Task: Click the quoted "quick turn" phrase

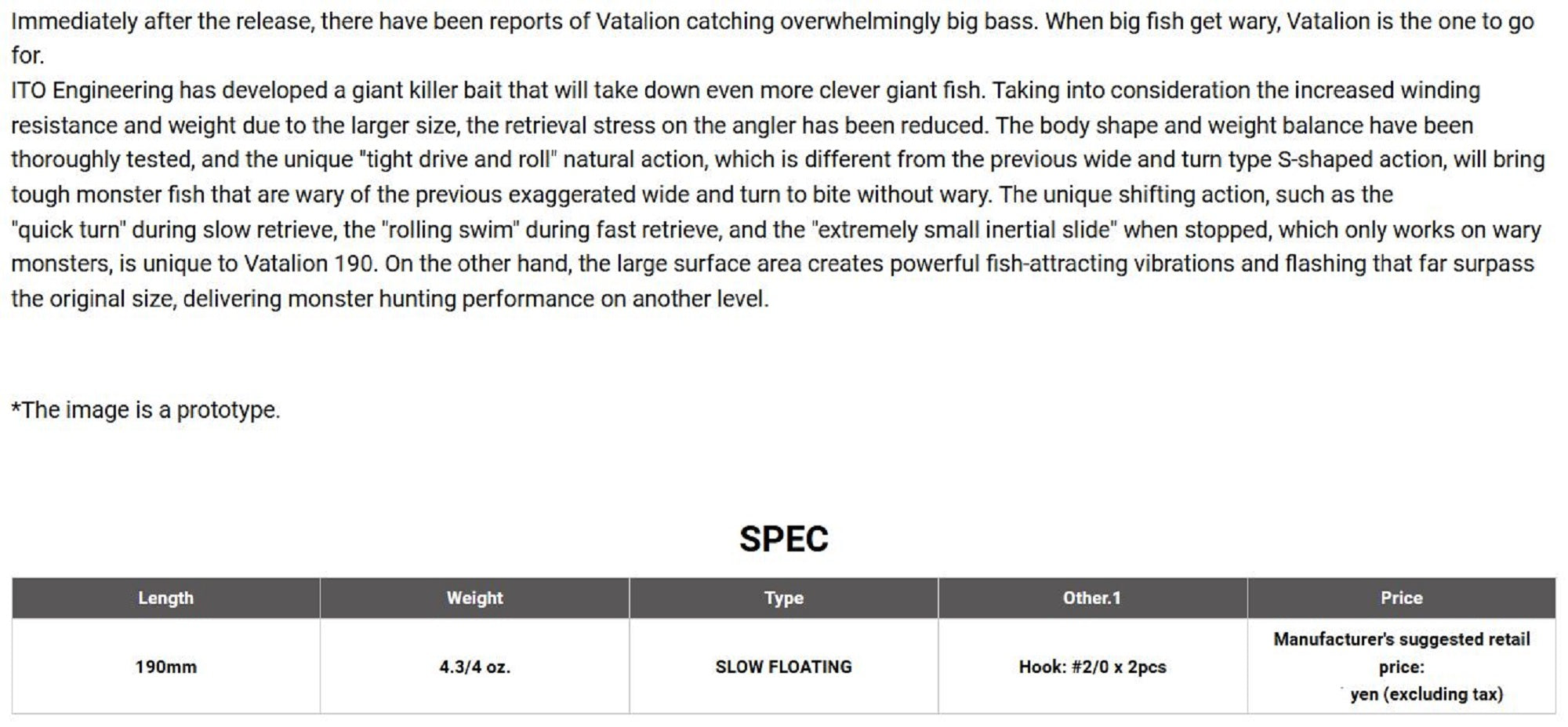Action: 68,230
